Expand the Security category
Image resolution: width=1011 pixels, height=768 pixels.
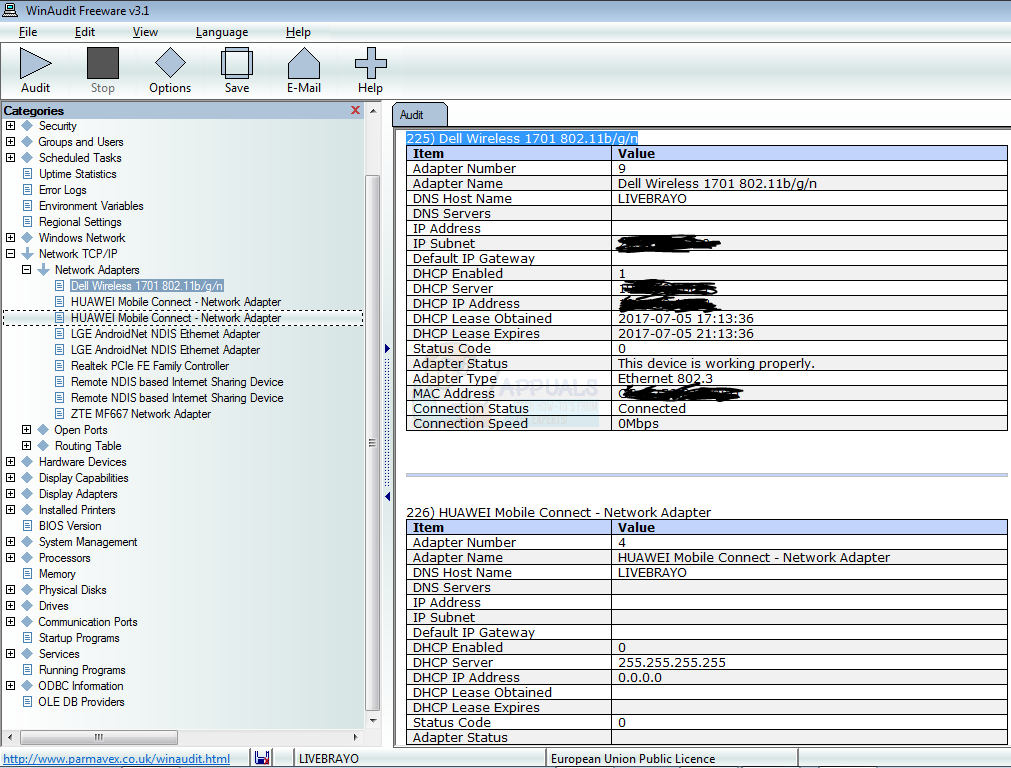point(9,126)
